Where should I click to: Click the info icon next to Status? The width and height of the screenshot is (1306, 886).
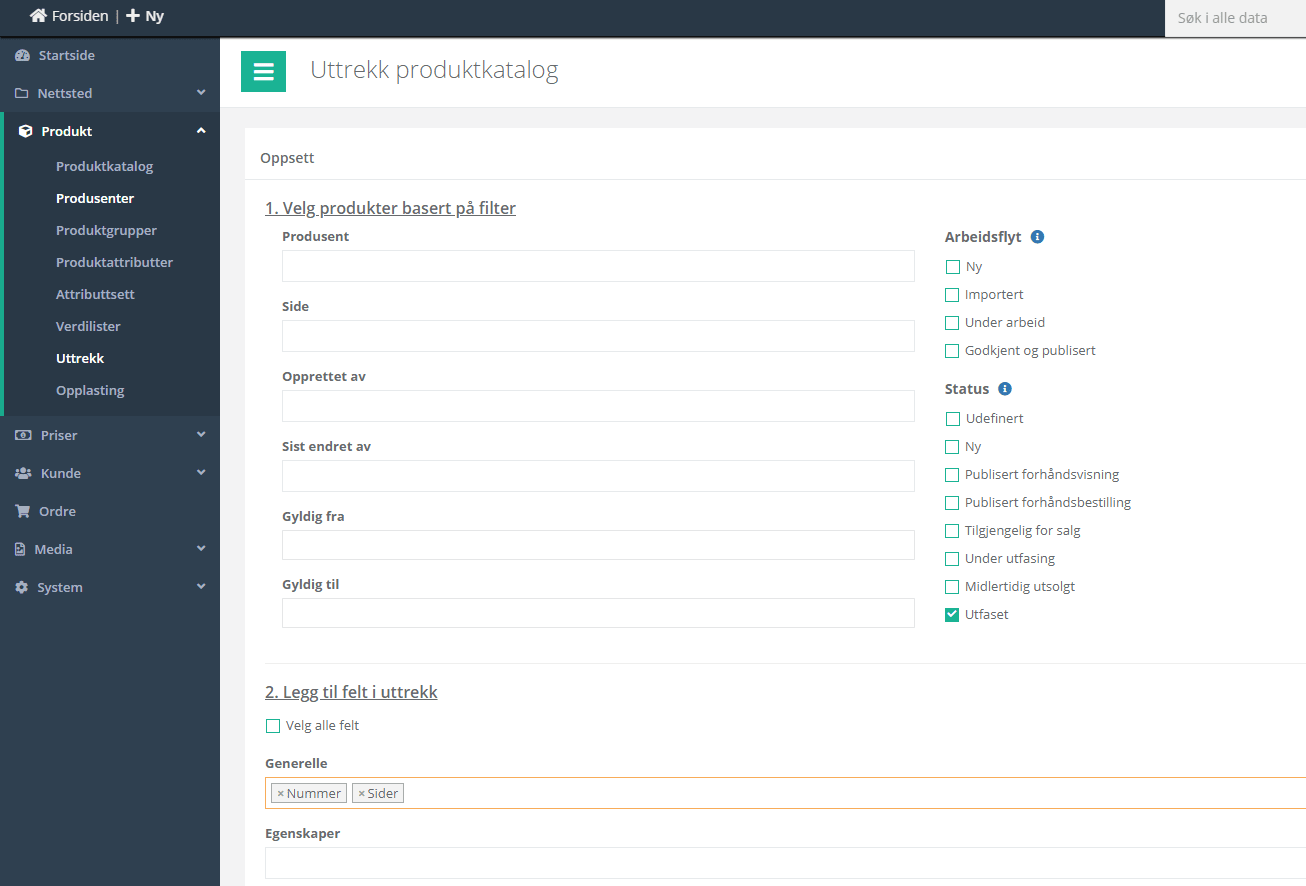click(1005, 389)
